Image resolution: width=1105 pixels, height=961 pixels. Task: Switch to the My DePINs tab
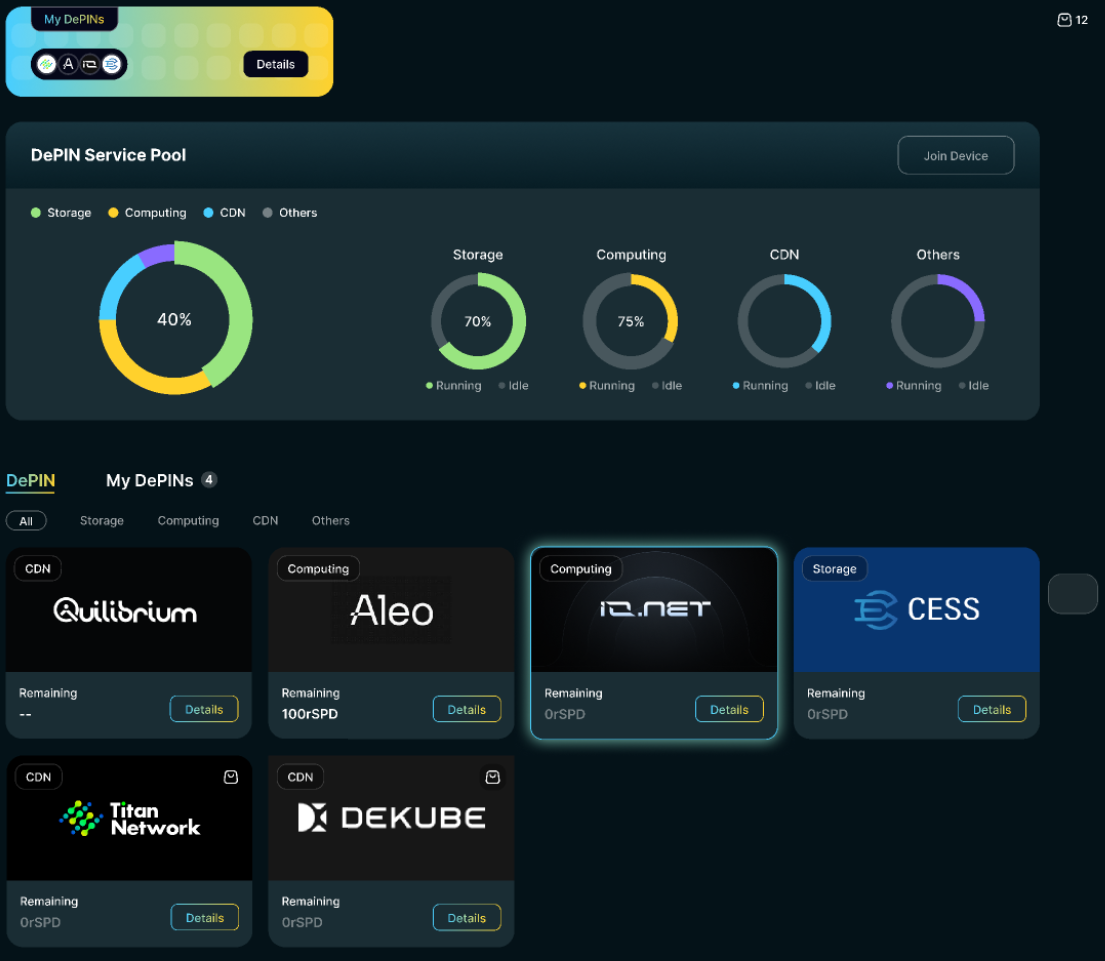150,481
